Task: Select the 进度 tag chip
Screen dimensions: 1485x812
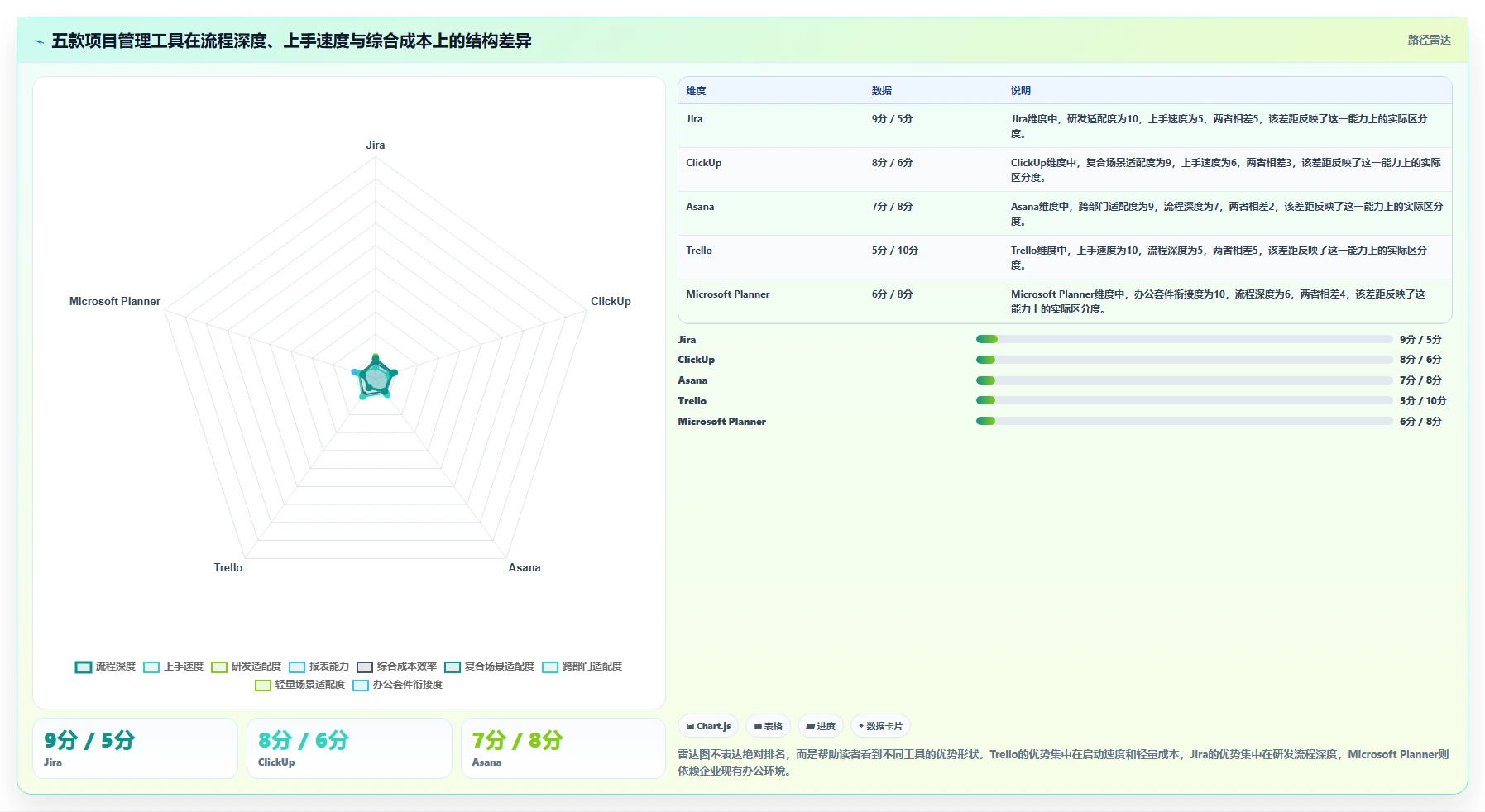Action: click(x=821, y=726)
